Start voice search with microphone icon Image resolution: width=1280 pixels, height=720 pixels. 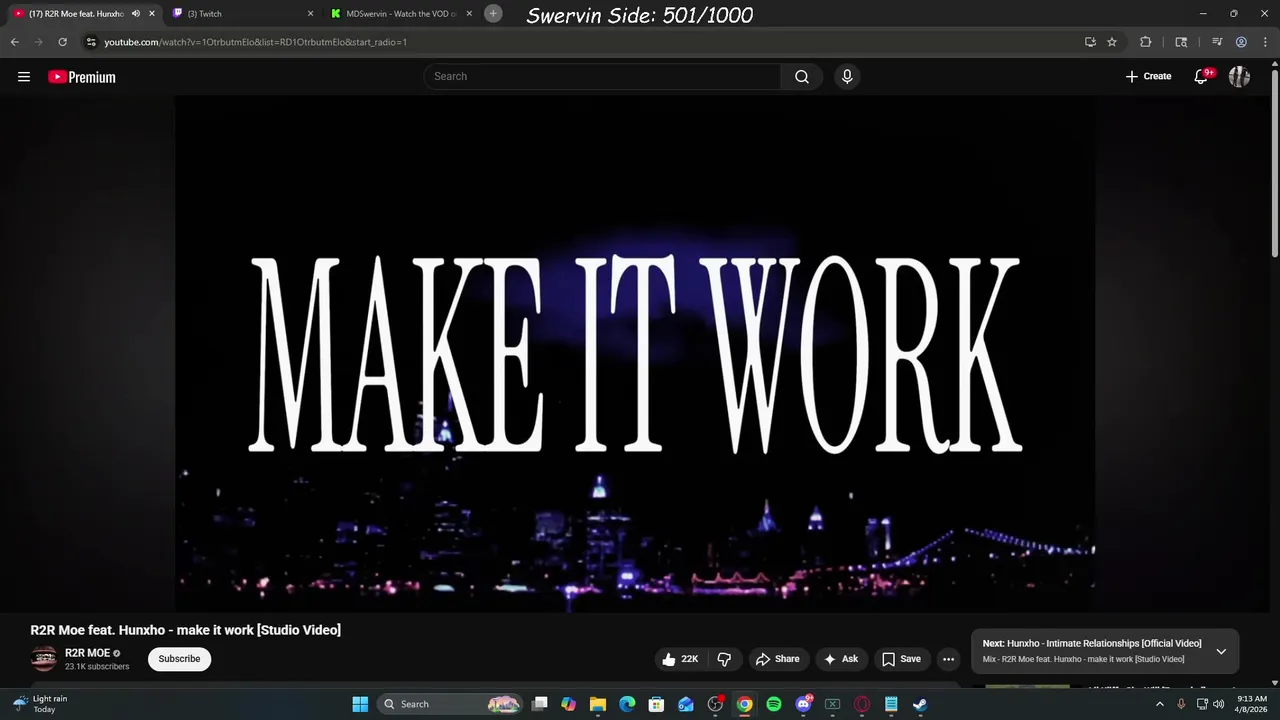click(x=847, y=77)
